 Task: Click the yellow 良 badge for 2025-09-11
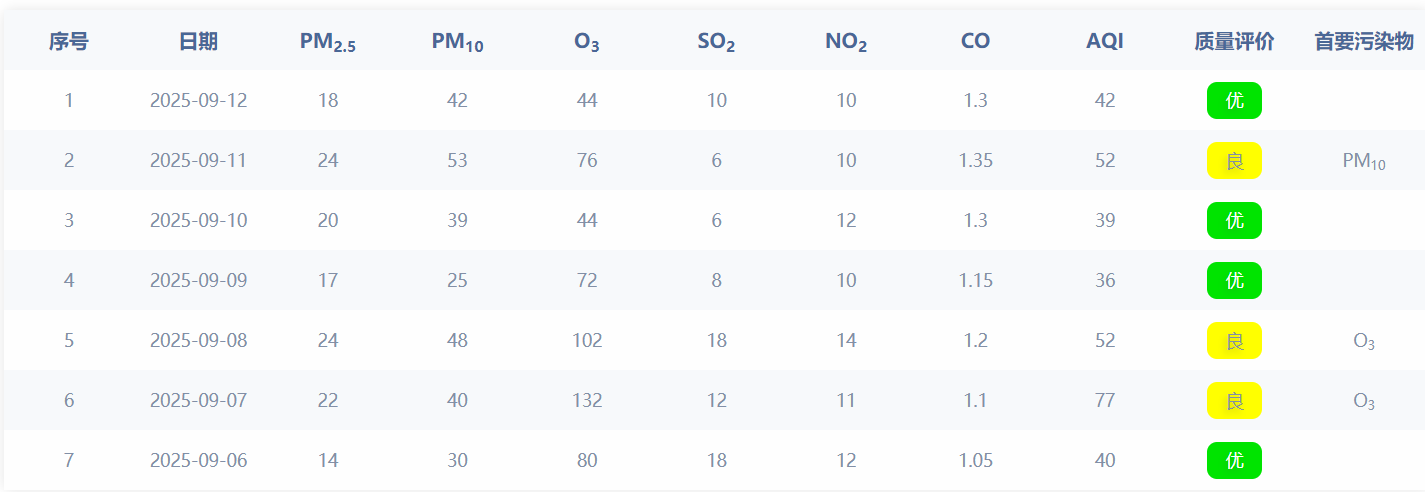pyautogui.click(x=1234, y=160)
